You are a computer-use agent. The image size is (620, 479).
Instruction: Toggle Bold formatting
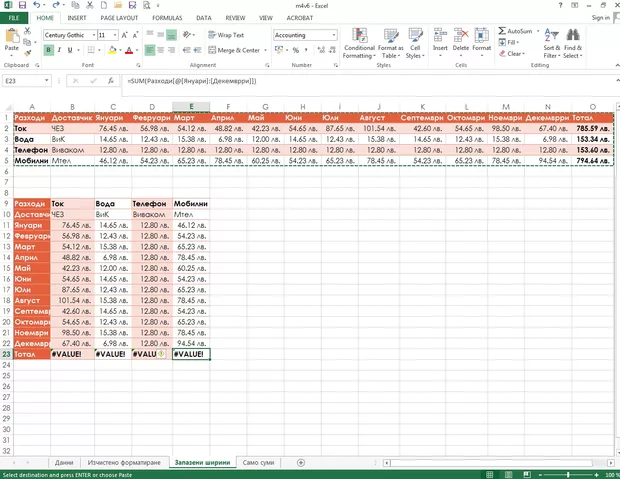[50, 50]
